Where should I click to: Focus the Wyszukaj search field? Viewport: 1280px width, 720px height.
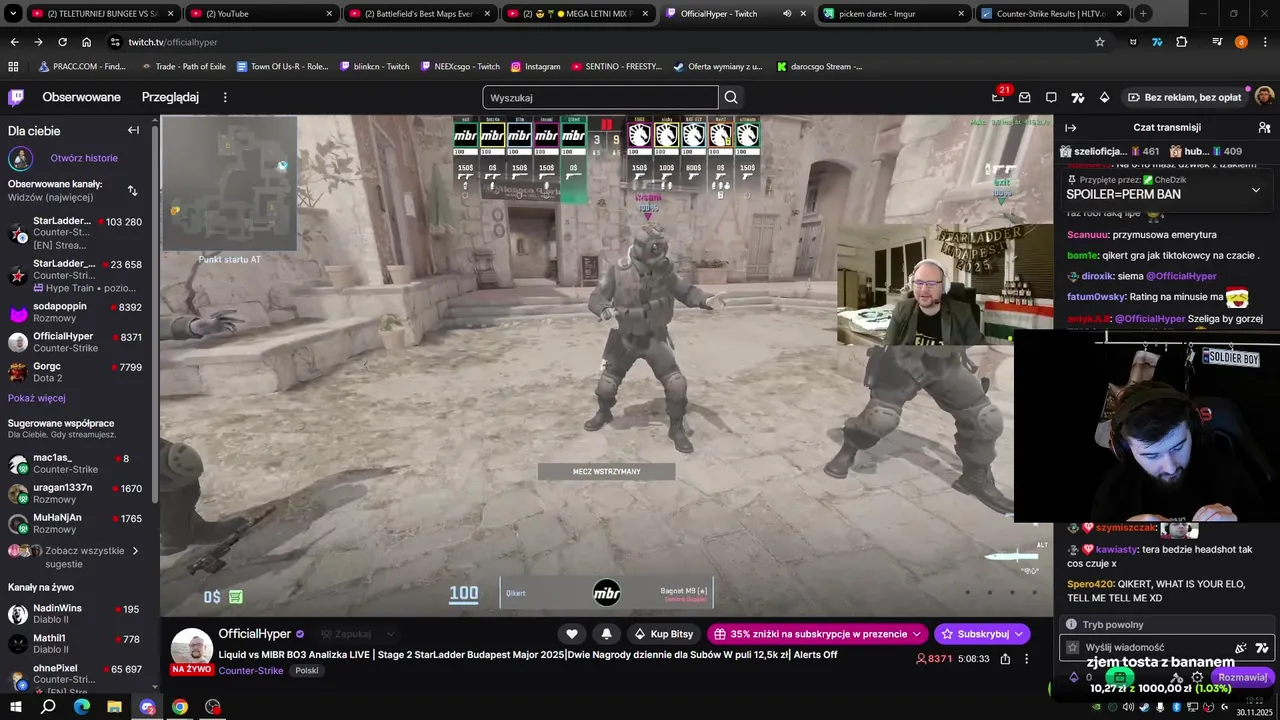[x=600, y=97]
